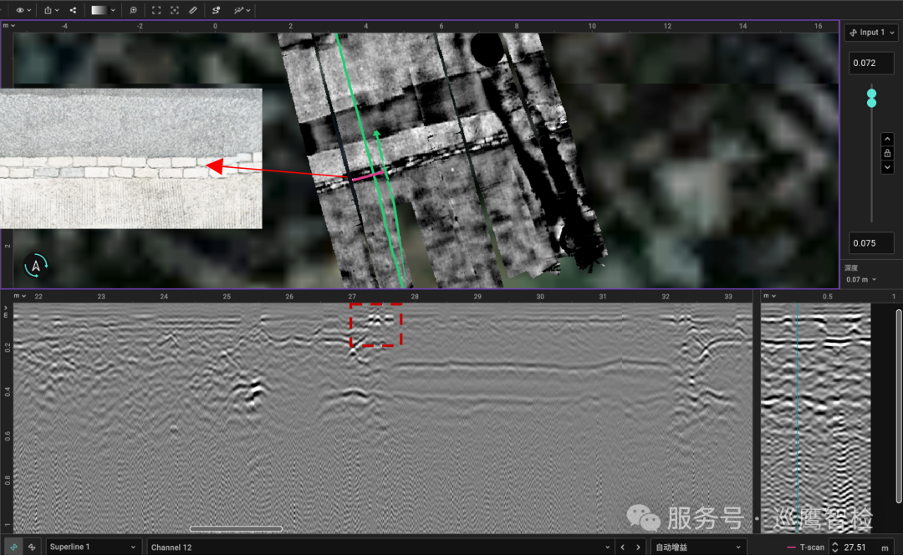Go to the previous channel with the left arrow
Image resolution: width=904 pixels, height=556 pixels.
(x=622, y=547)
